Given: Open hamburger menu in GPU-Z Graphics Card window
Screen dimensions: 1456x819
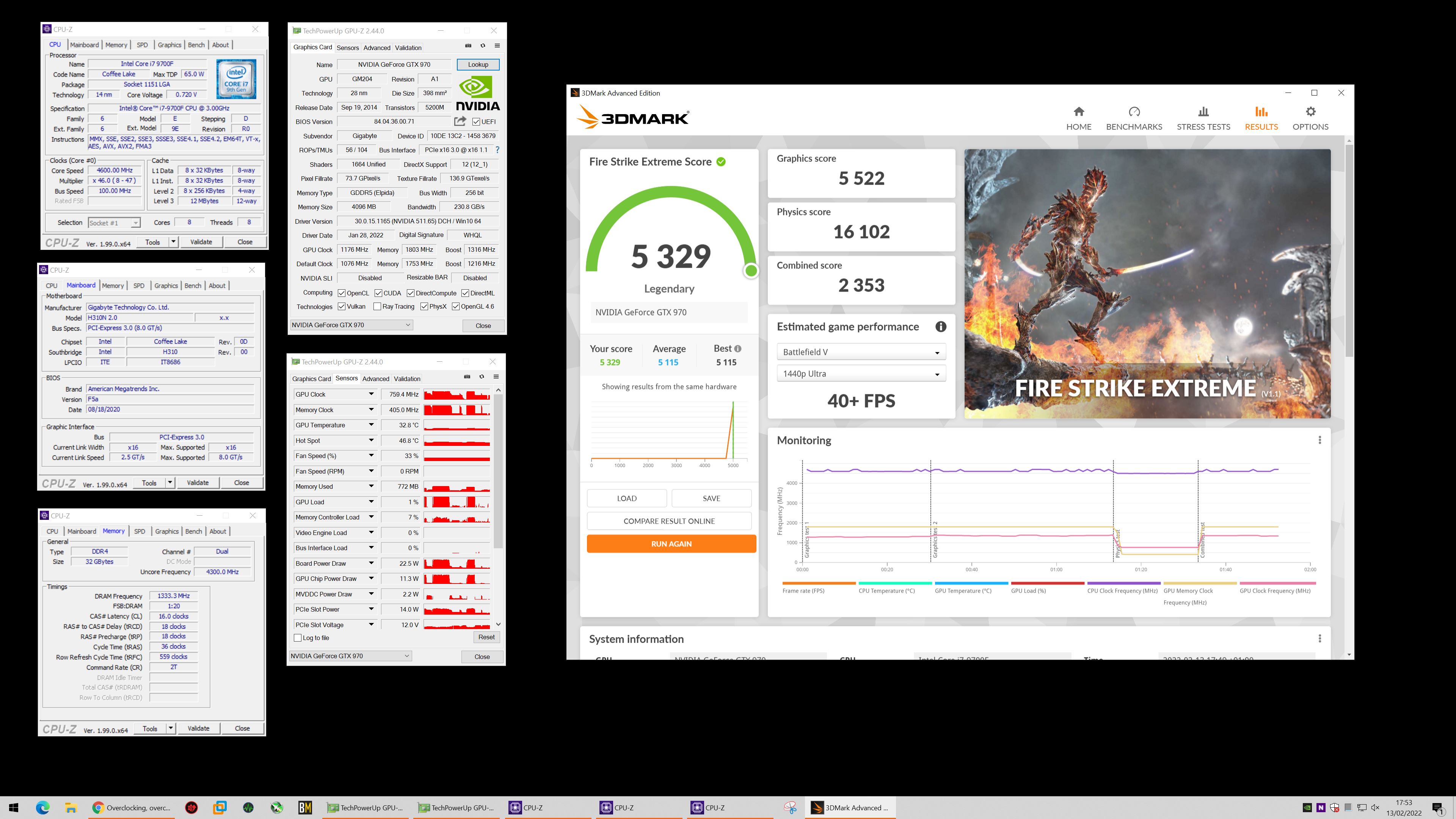Looking at the screenshot, I should click(x=497, y=46).
